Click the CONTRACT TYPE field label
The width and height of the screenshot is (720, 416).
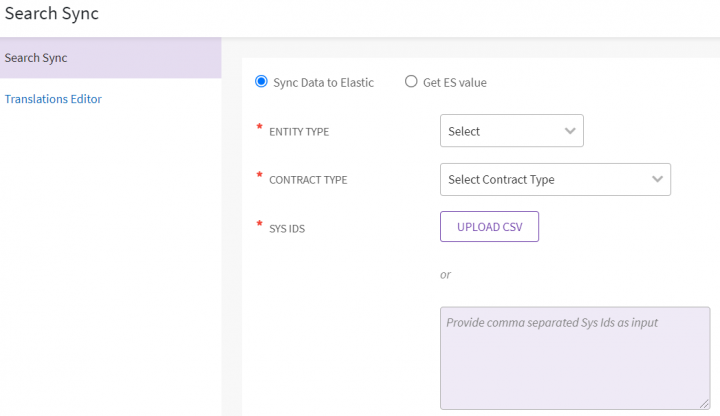308,180
